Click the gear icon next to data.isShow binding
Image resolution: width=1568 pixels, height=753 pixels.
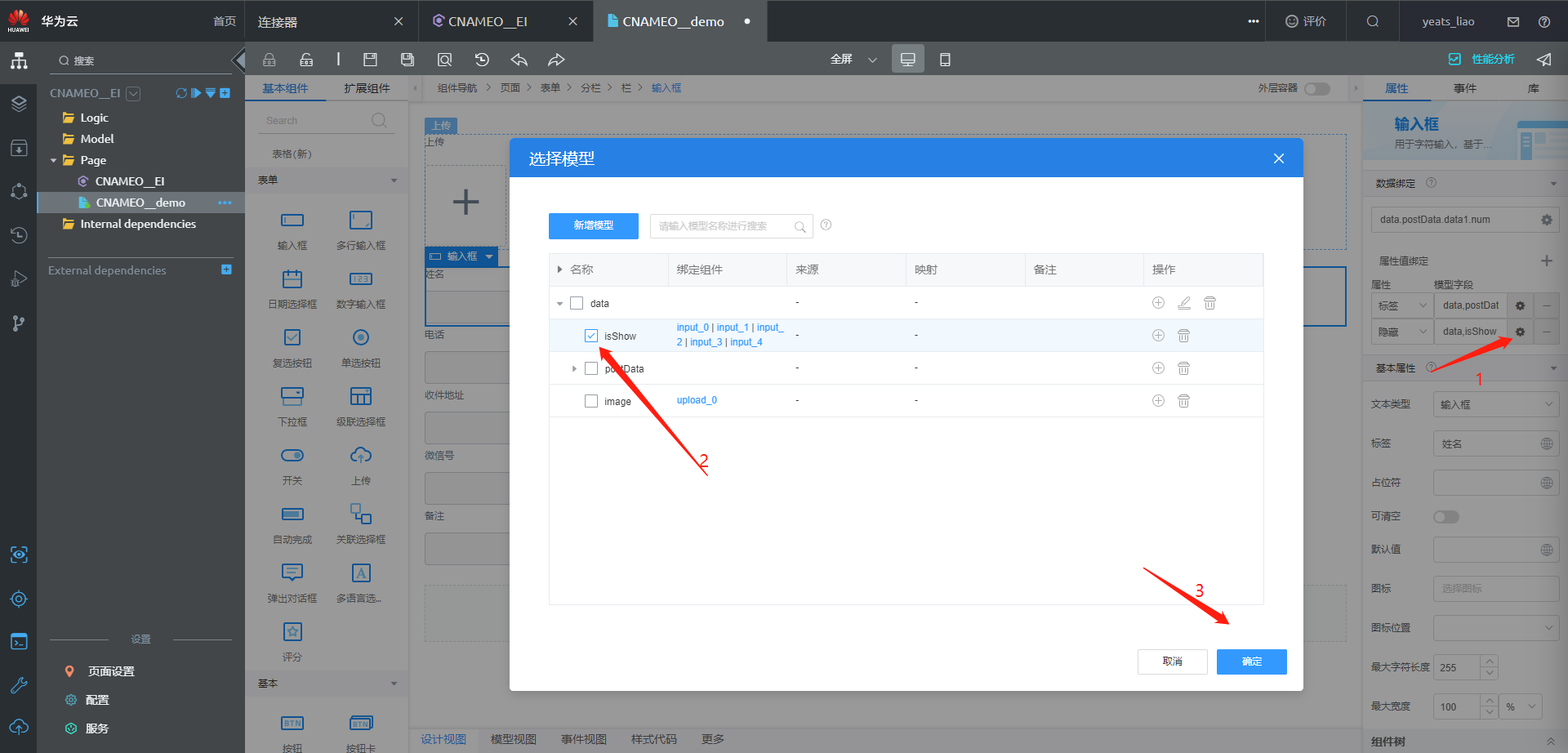[1520, 332]
